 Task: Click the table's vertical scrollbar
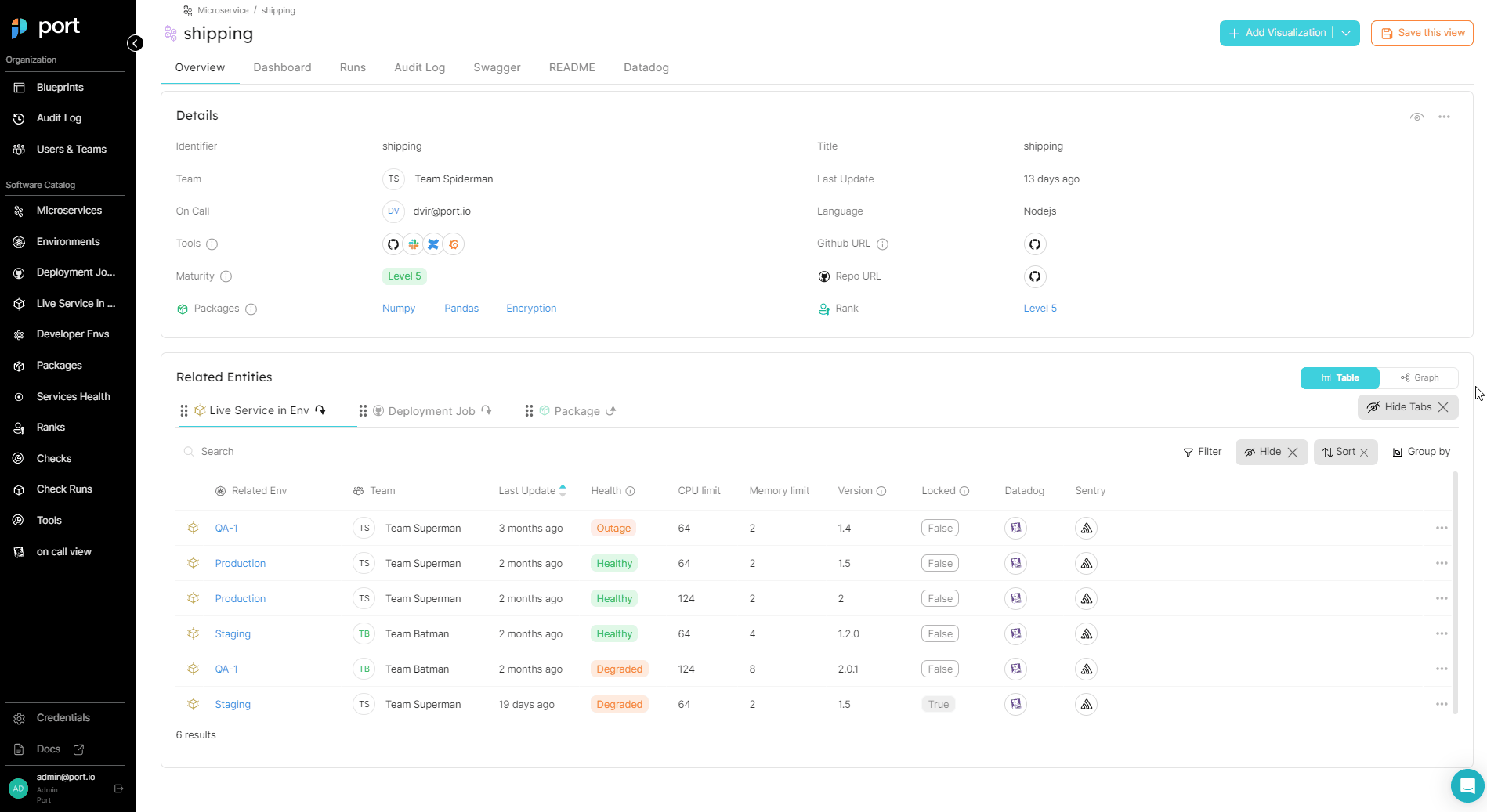click(1456, 593)
